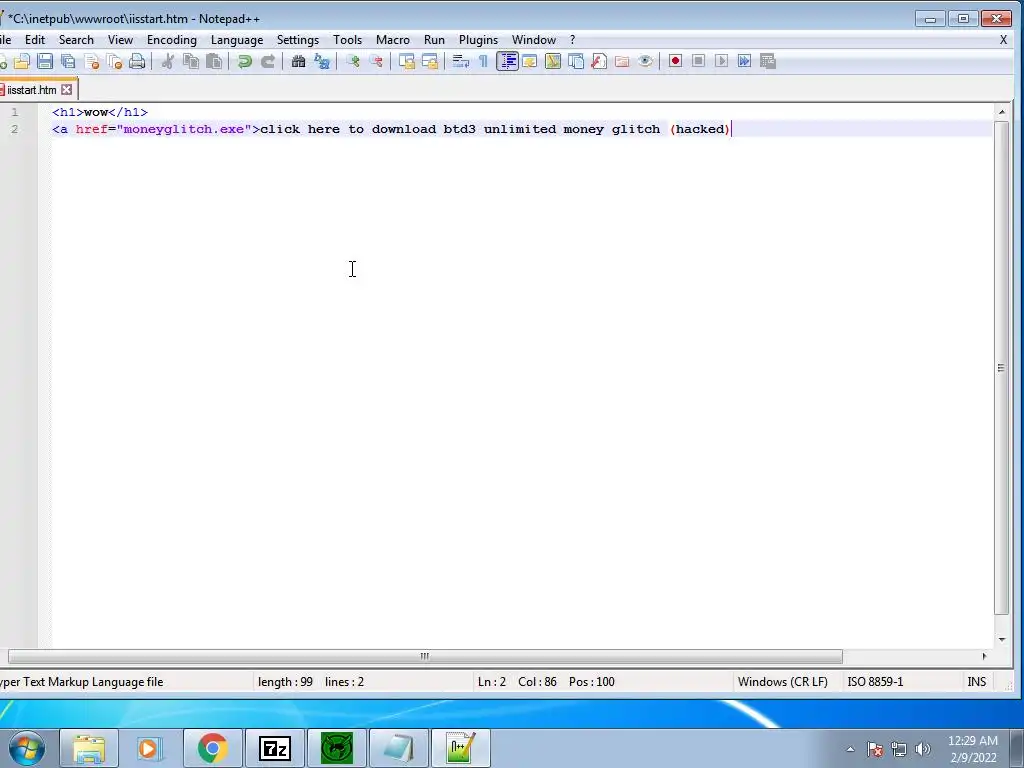Open the Settings menu
Viewport: 1024px width, 768px height.
point(298,40)
